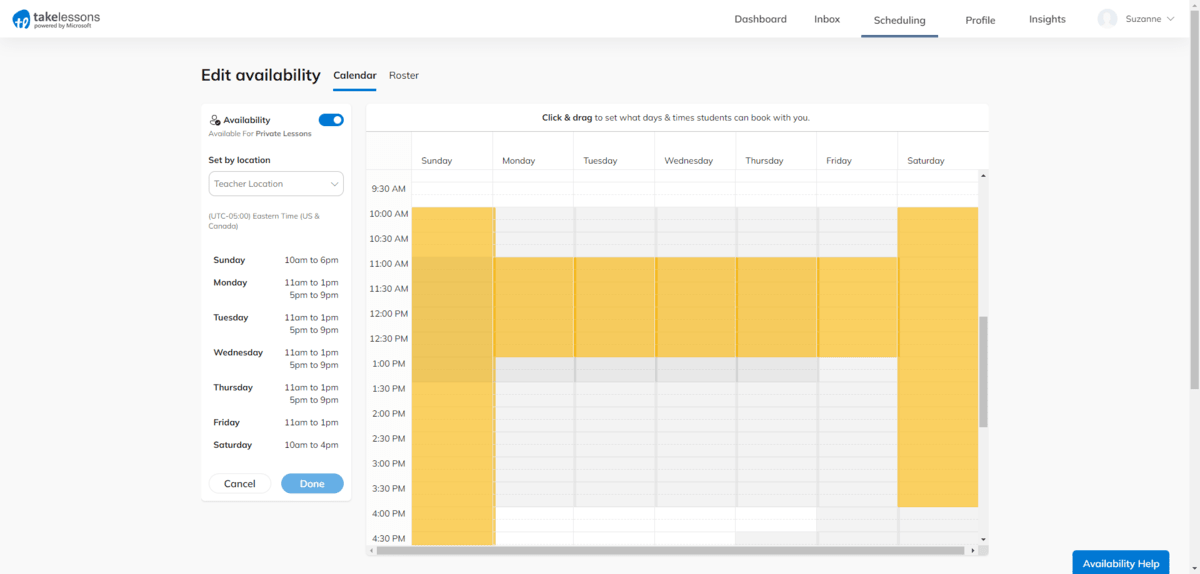The height and width of the screenshot is (574, 1200).
Task: Click Suzanne's profile avatar icon
Action: [1107, 19]
